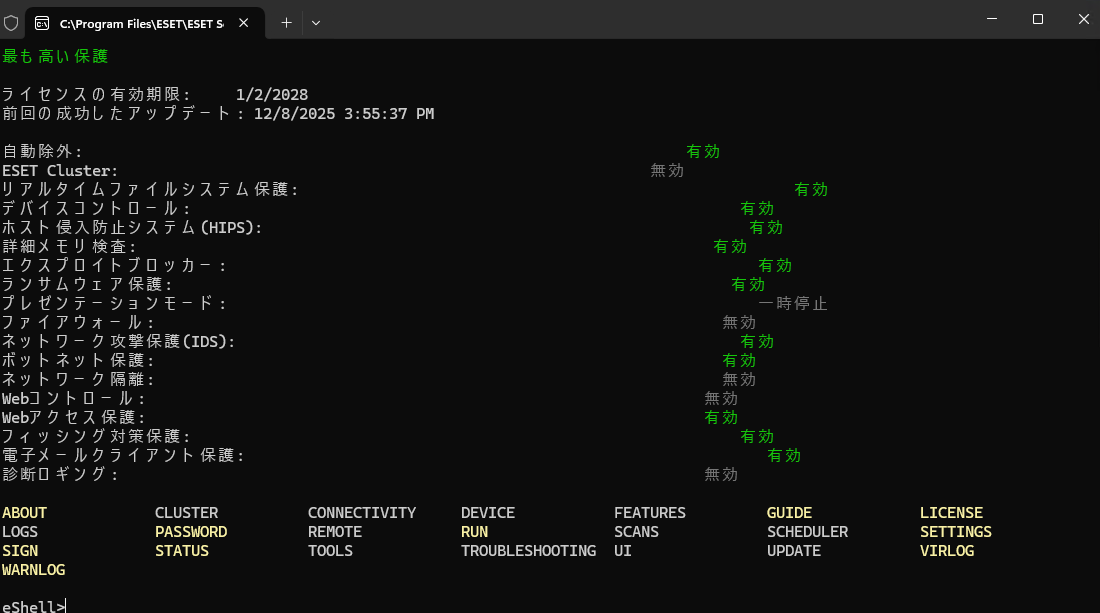Open a new terminal tab
This screenshot has height=613, width=1100.
(286, 23)
